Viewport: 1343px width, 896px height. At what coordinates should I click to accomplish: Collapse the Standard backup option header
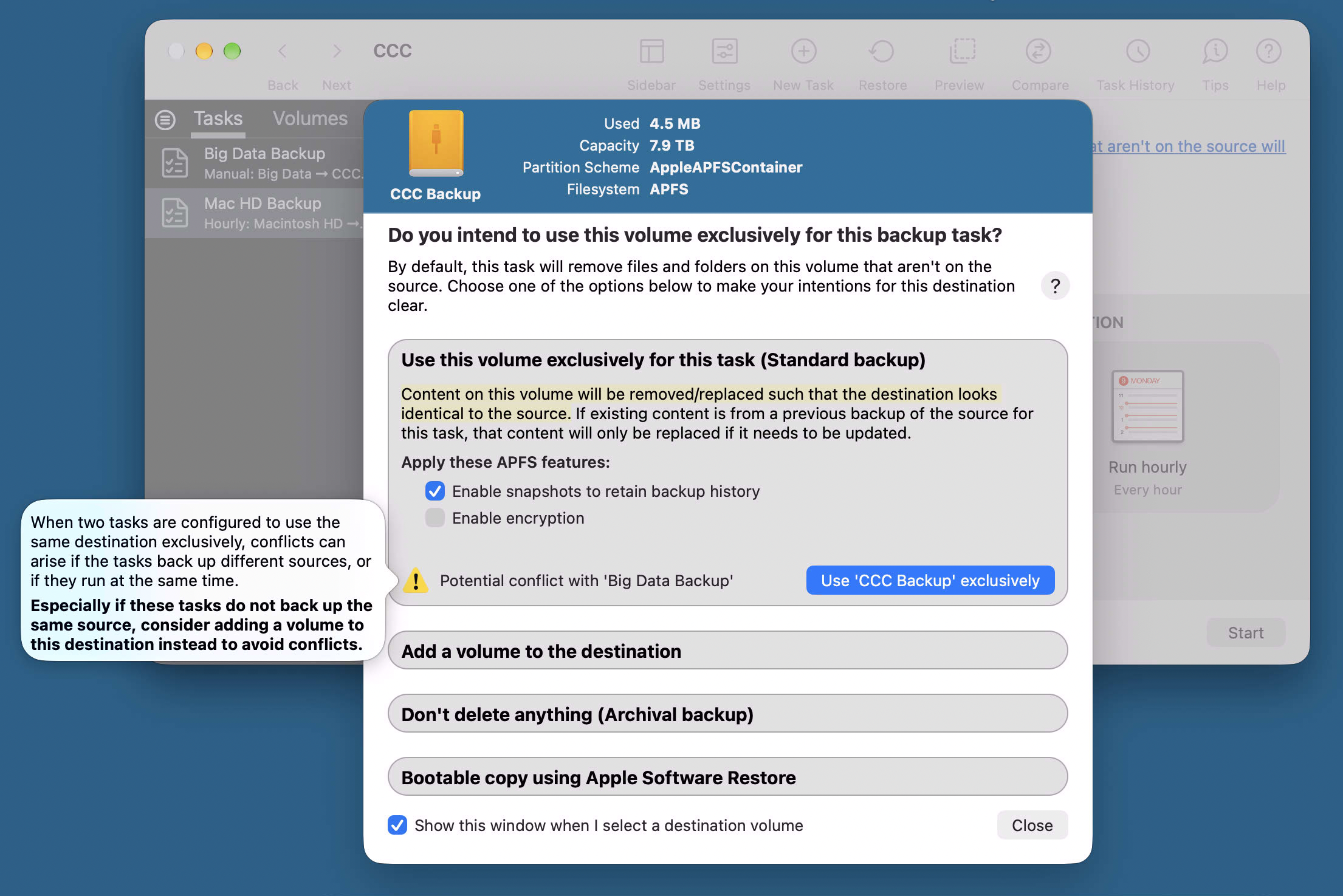tap(664, 360)
